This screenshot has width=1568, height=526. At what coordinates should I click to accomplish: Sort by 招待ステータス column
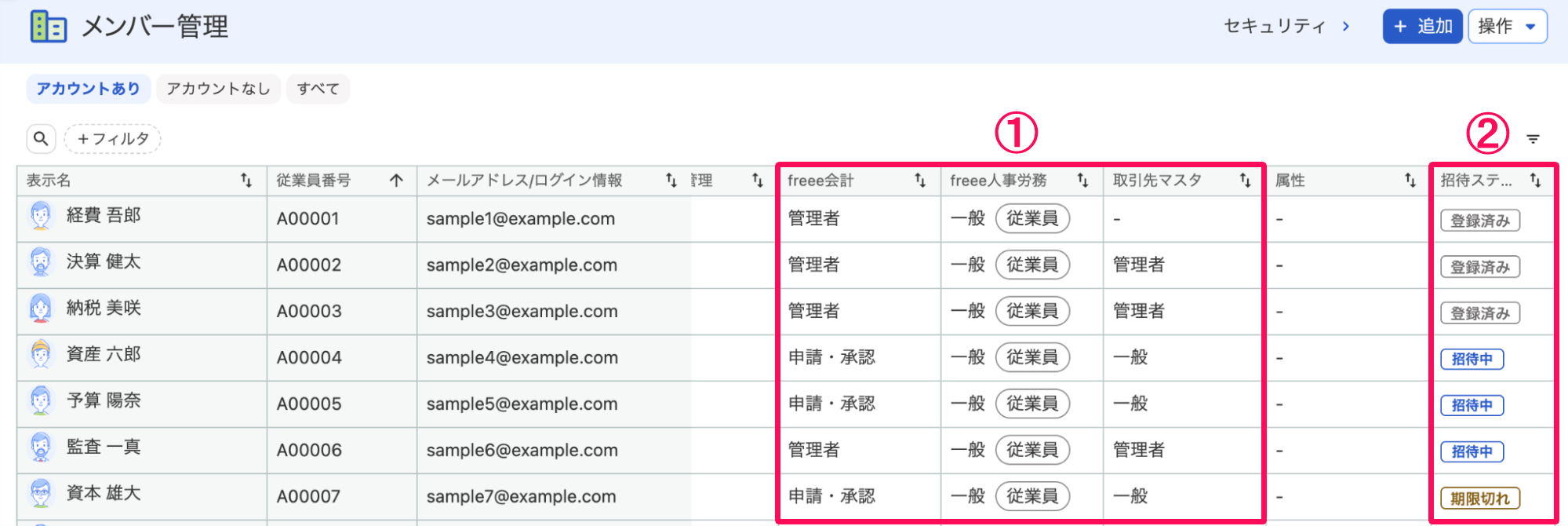1535,181
